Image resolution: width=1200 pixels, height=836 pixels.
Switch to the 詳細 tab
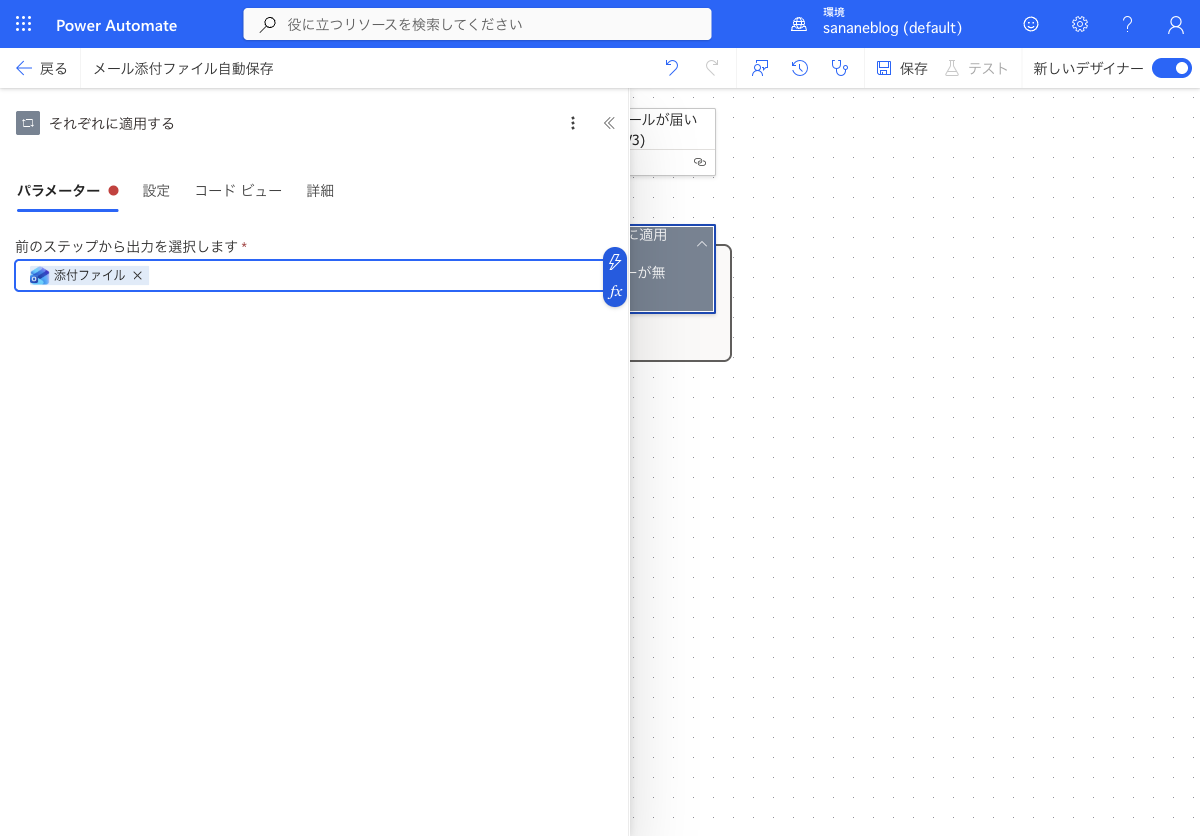click(x=320, y=191)
